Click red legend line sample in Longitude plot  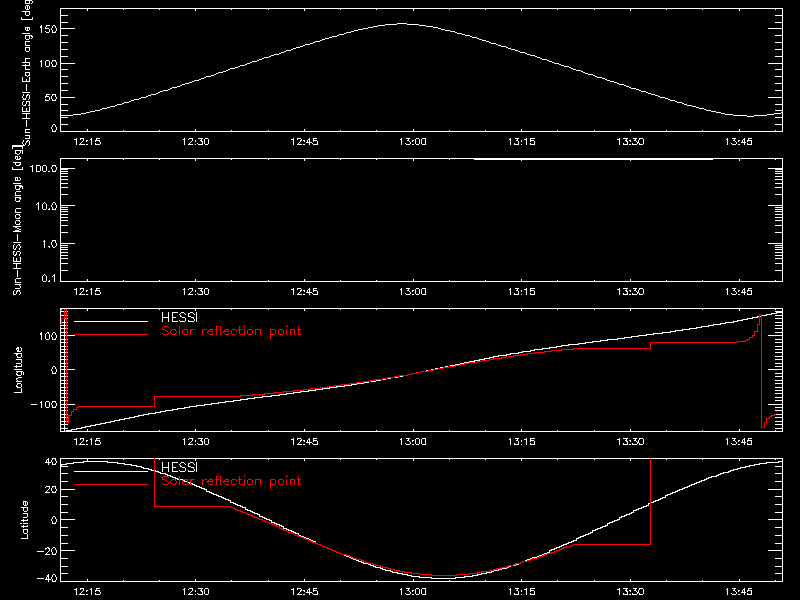pos(111,335)
